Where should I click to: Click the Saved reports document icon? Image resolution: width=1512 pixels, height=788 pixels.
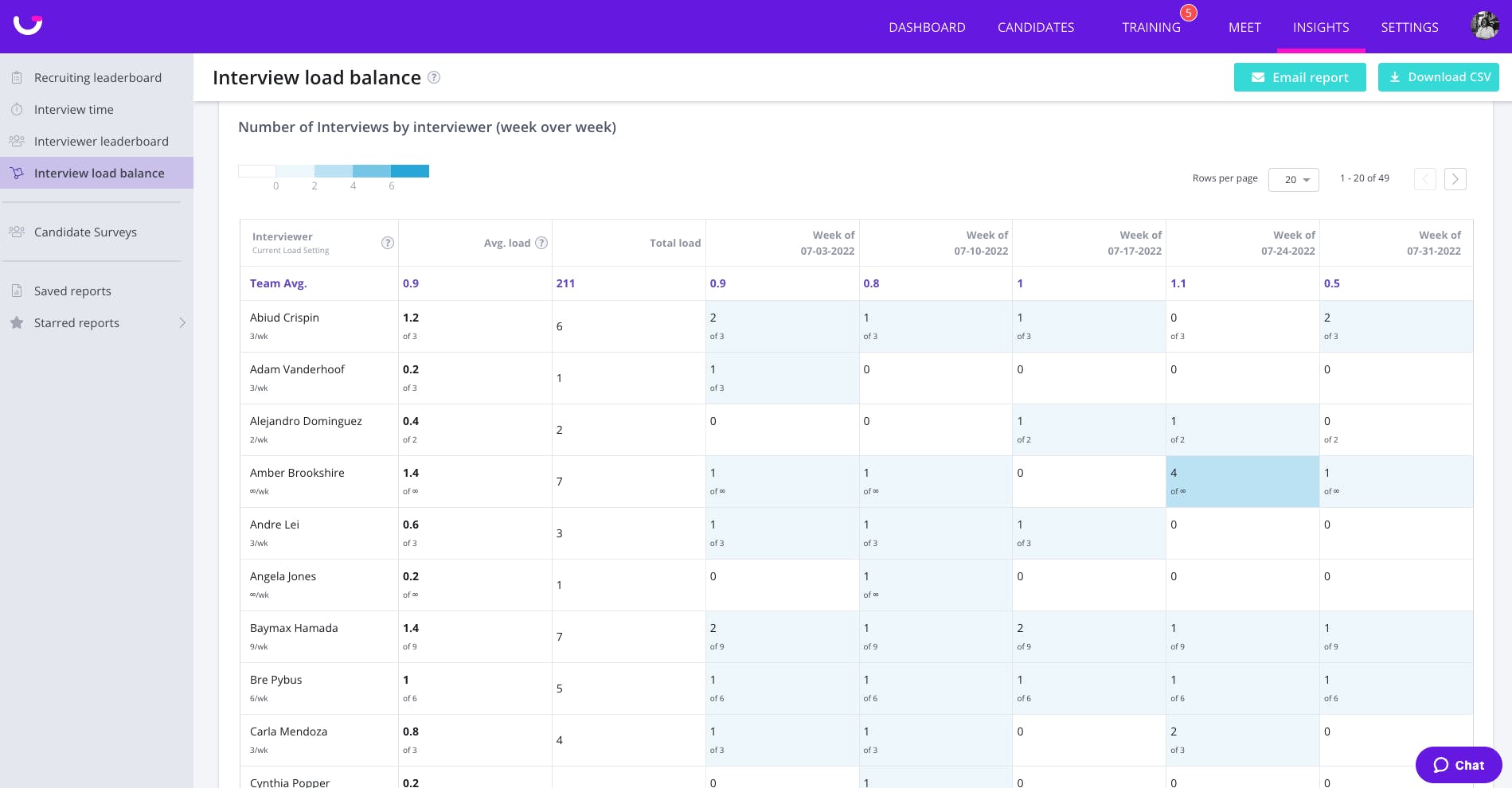click(x=17, y=291)
